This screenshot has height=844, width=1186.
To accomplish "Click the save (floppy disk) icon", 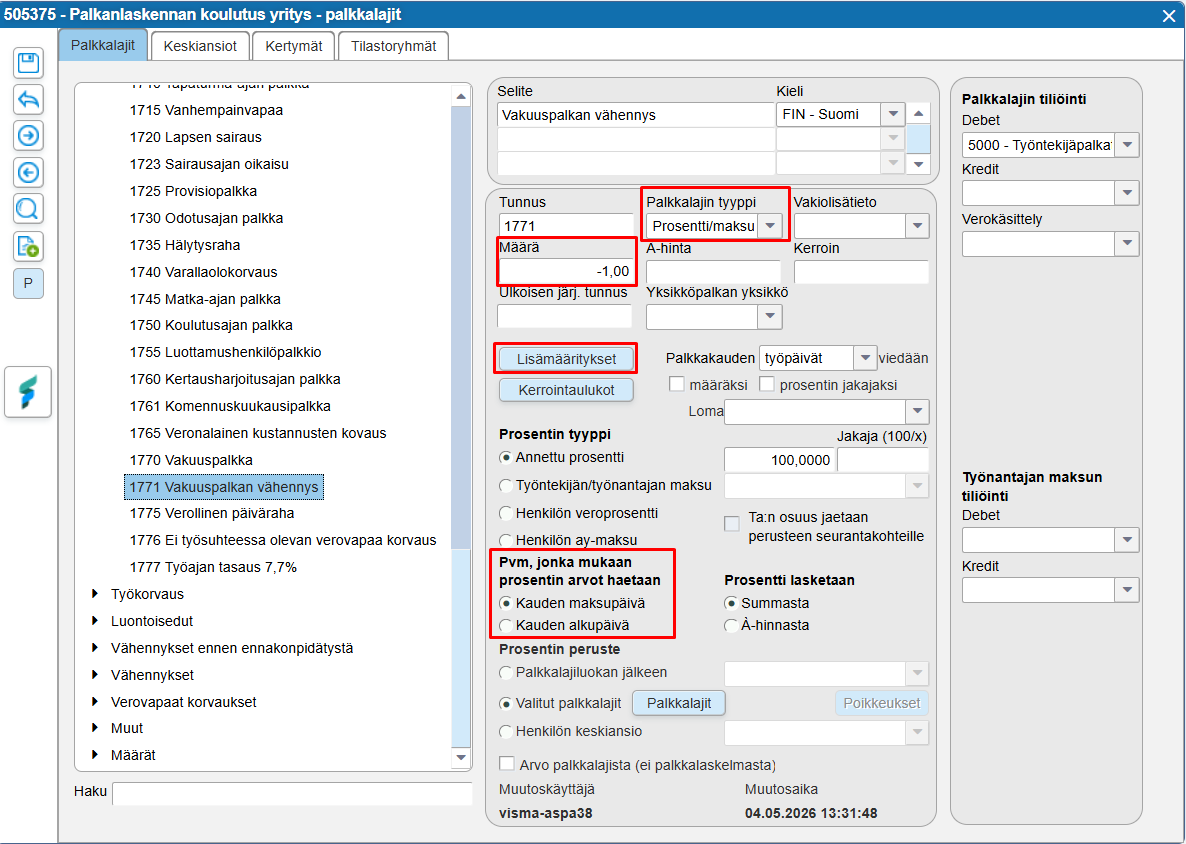I will tap(28, 63).
